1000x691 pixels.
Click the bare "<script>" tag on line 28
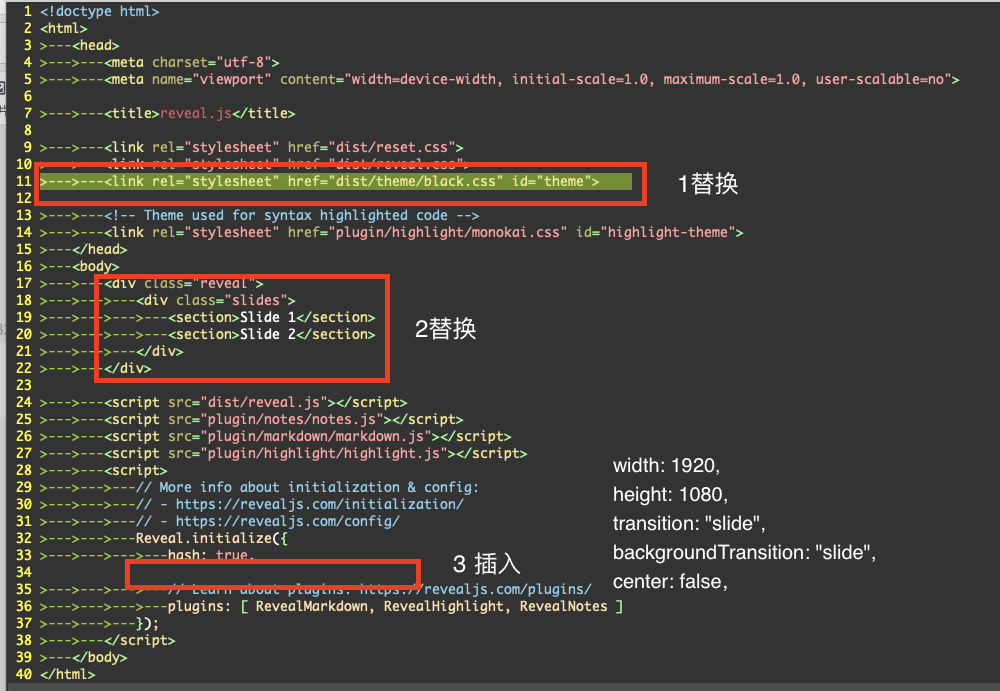[136, 471]
